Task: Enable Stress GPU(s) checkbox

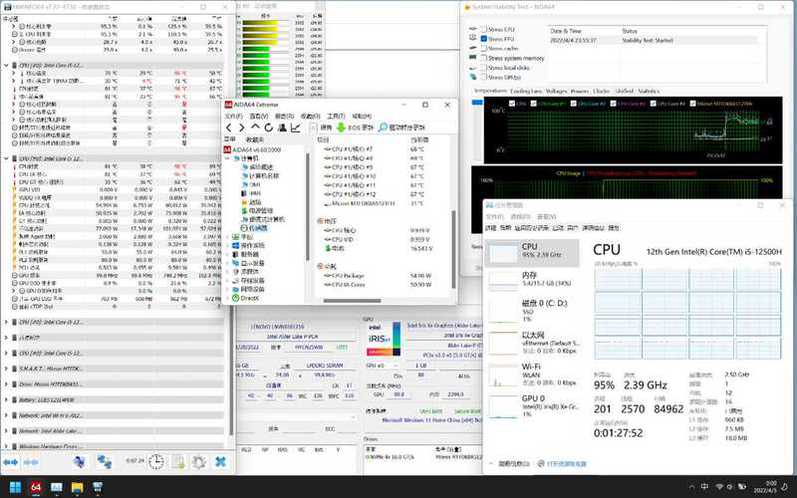Action: point(484,77)
